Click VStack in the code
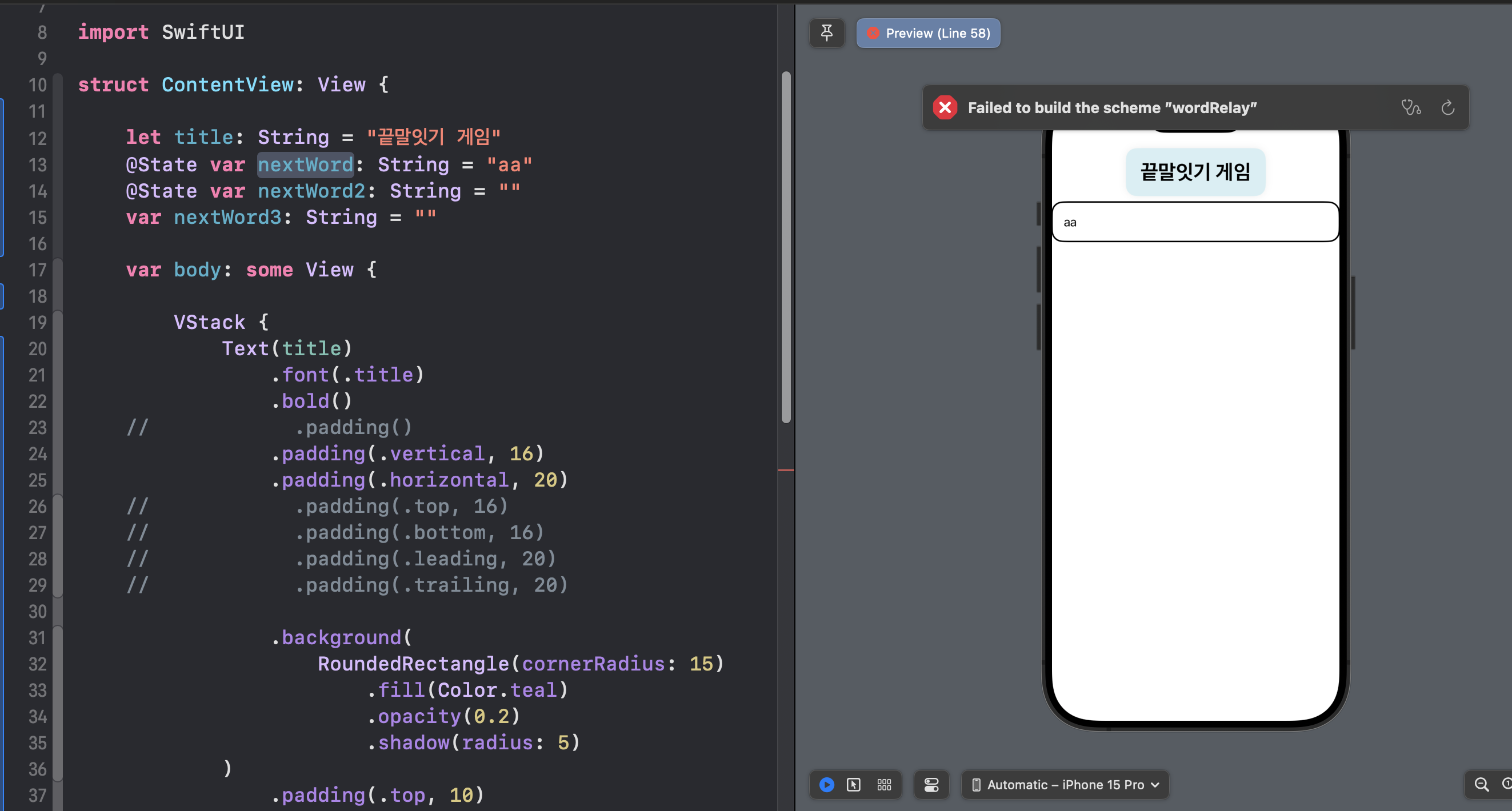 (x=210, y=322)
